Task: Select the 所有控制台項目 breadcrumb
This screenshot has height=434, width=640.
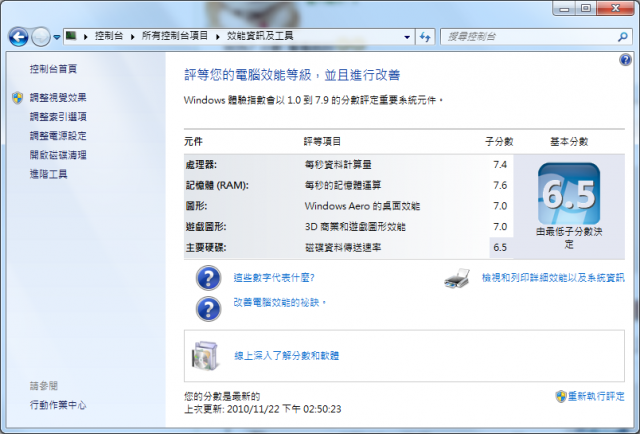Action: click(x=175, y=36)
